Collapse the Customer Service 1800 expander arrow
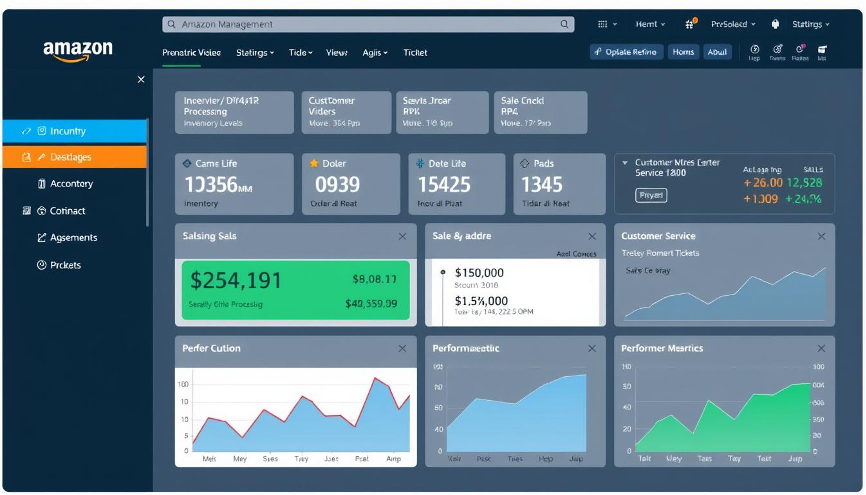Viewport: 866px width, 495px height. pos(625,162)
